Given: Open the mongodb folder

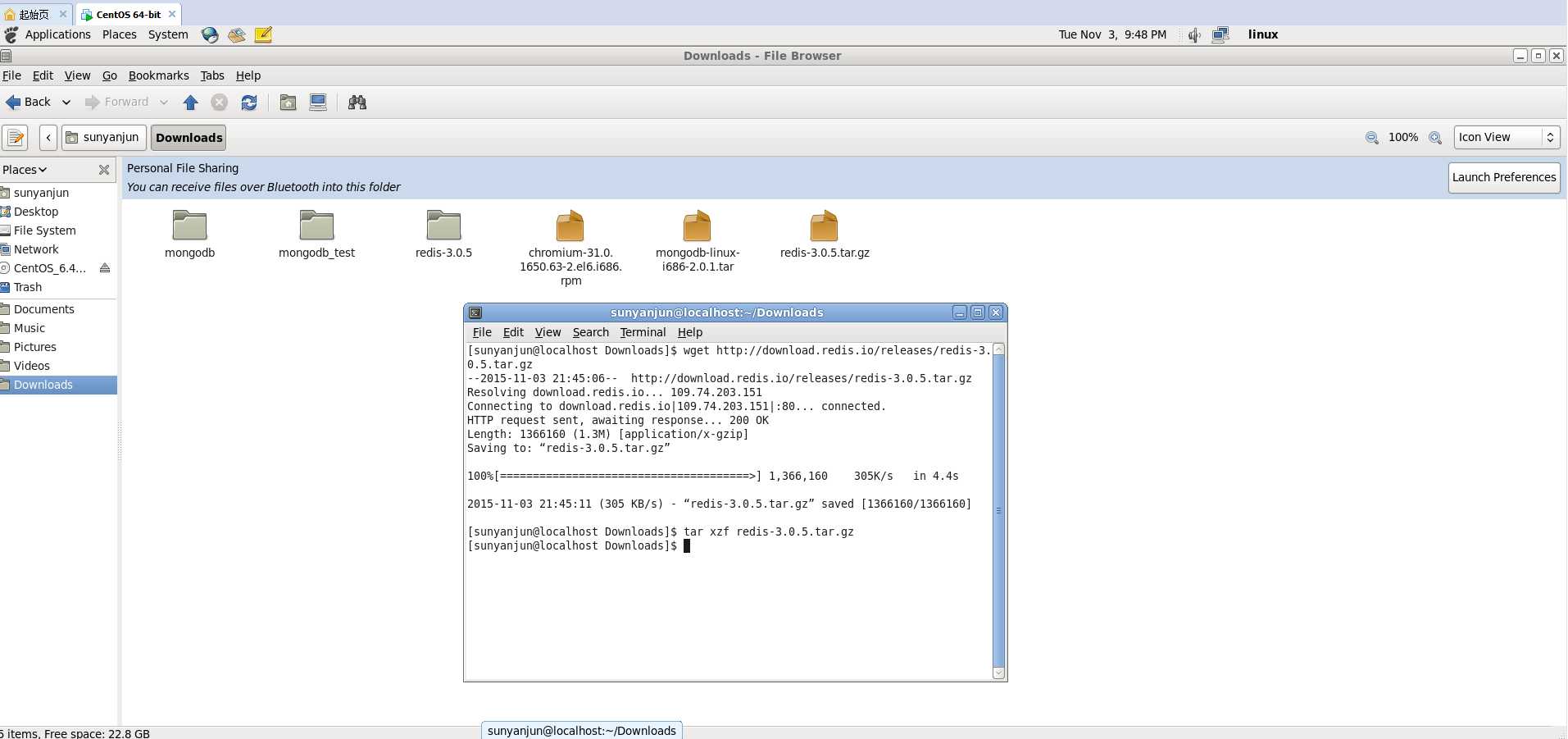Looking at the screenshot, I should [x=189, y=234].
